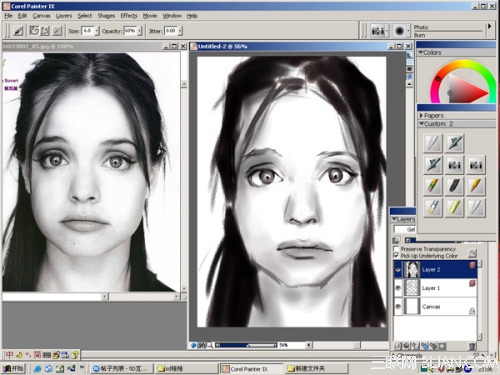The width and height of the screenshot is (500, 375).
Task: Select the Layer 1 row
Action: tap(435, 288)
